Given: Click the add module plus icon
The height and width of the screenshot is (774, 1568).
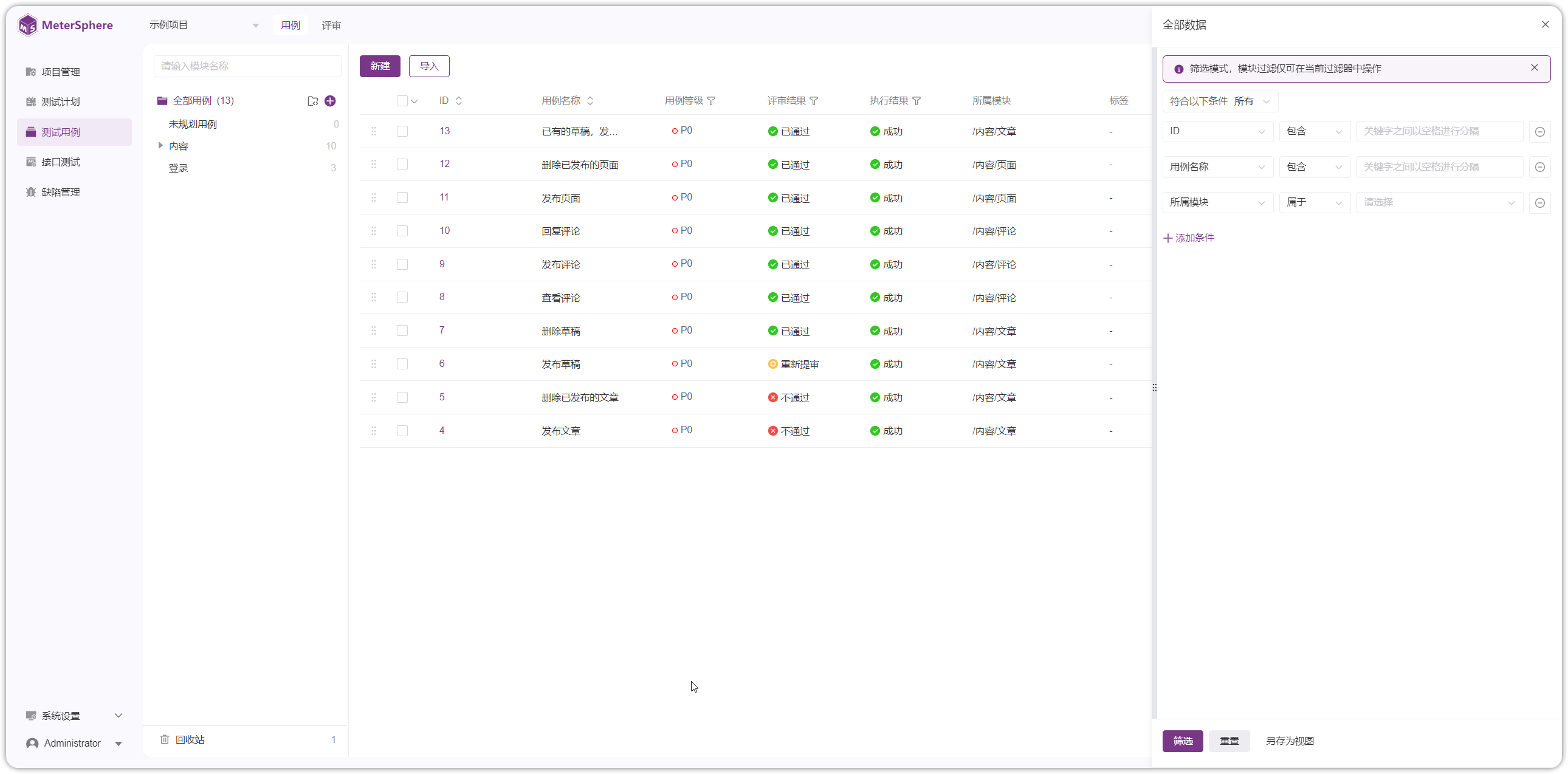Looking at the screenshot, I should tap(330, 101).
